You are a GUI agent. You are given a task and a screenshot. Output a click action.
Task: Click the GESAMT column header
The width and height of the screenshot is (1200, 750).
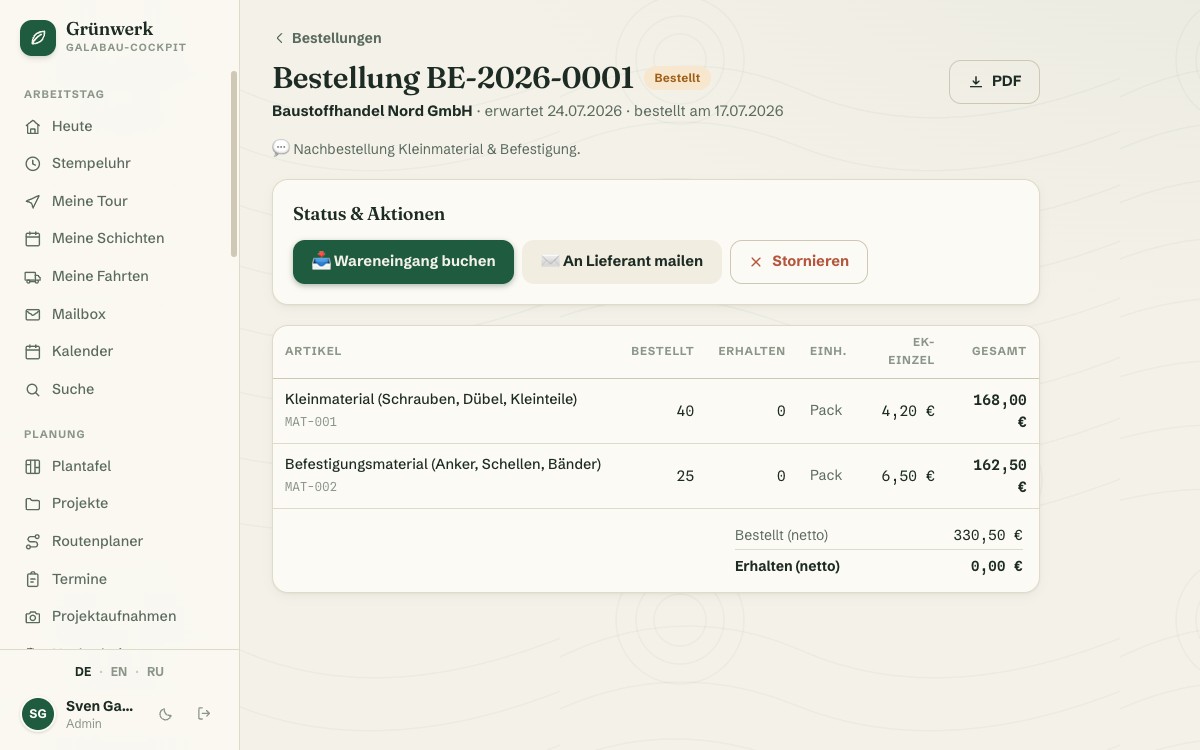(x=999, y=351)
